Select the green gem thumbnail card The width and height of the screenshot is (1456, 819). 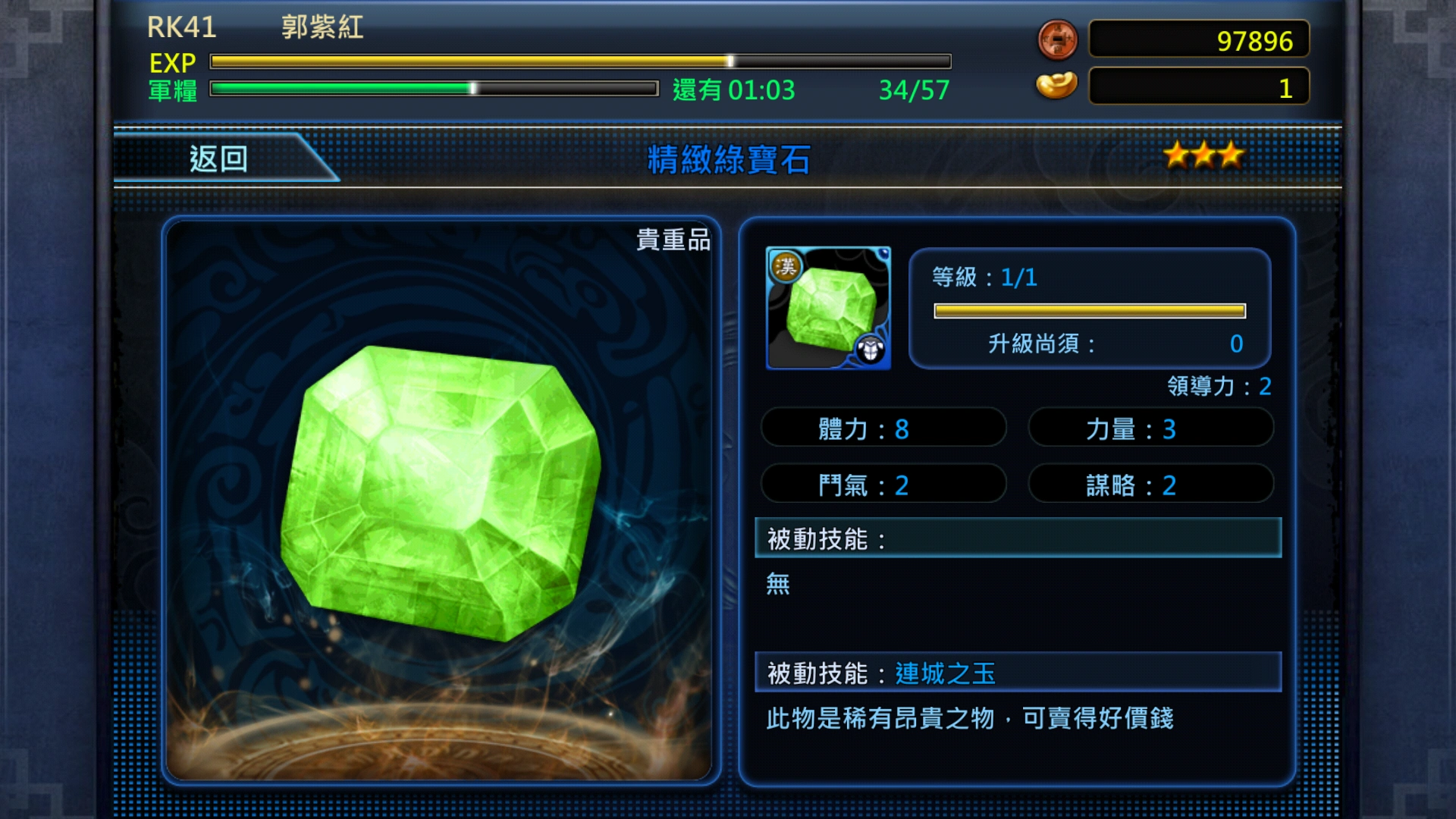(828, 308)
